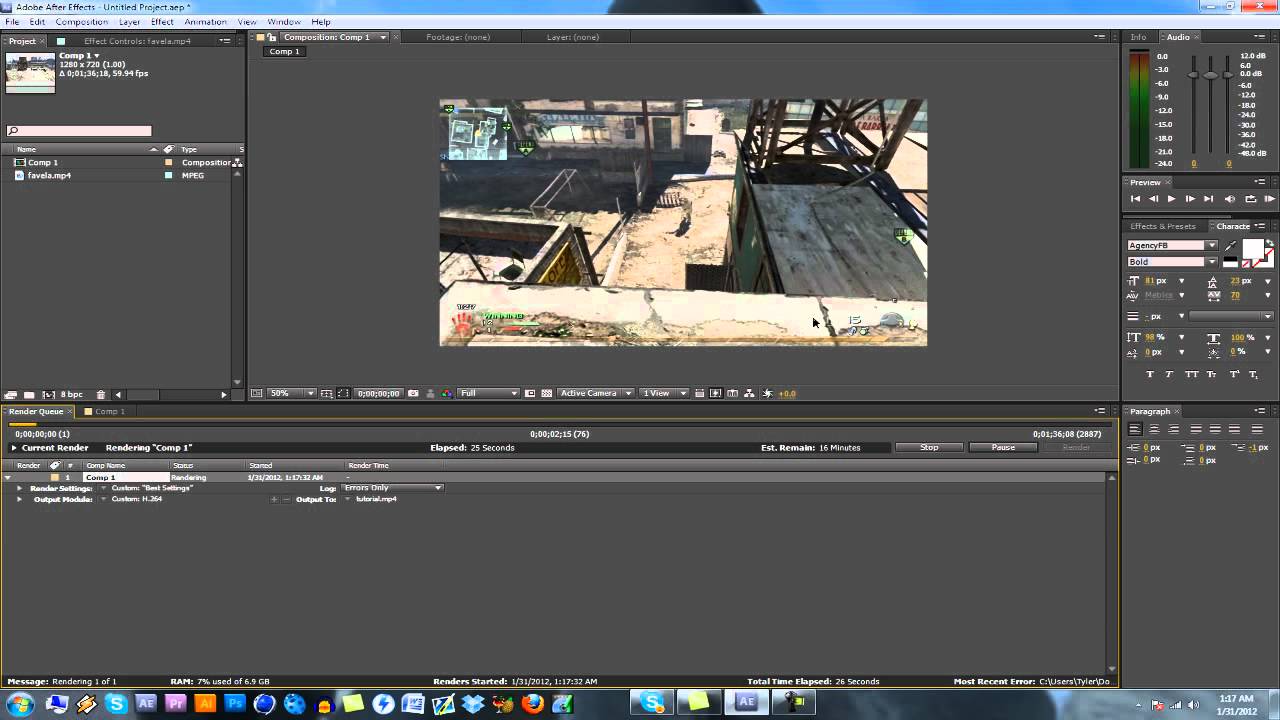Click the composition flowchart icon
The height and width of the screenshot is (720, 1280).
[749, 393]
